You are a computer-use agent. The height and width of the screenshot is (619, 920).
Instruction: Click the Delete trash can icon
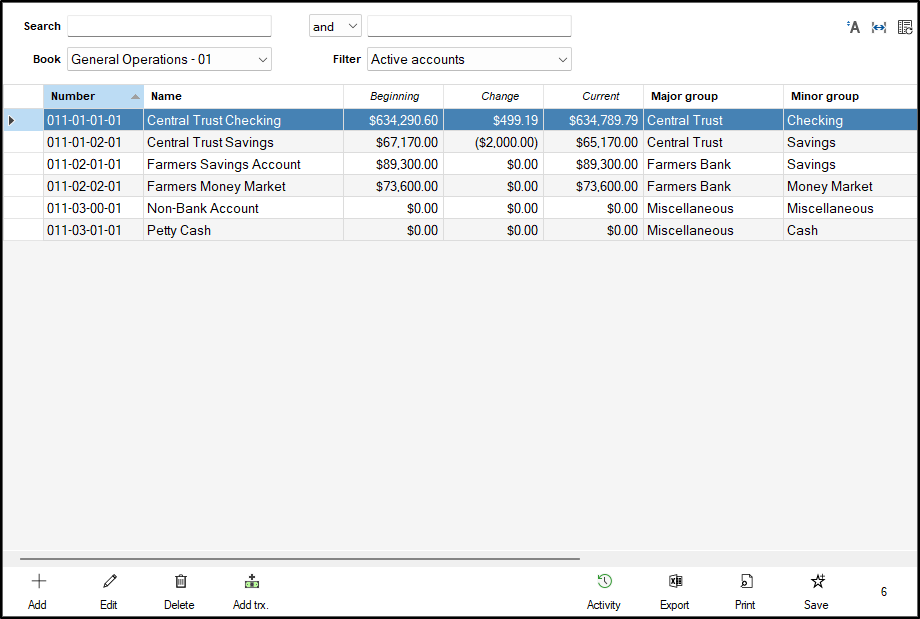click(x=180, y=581)
